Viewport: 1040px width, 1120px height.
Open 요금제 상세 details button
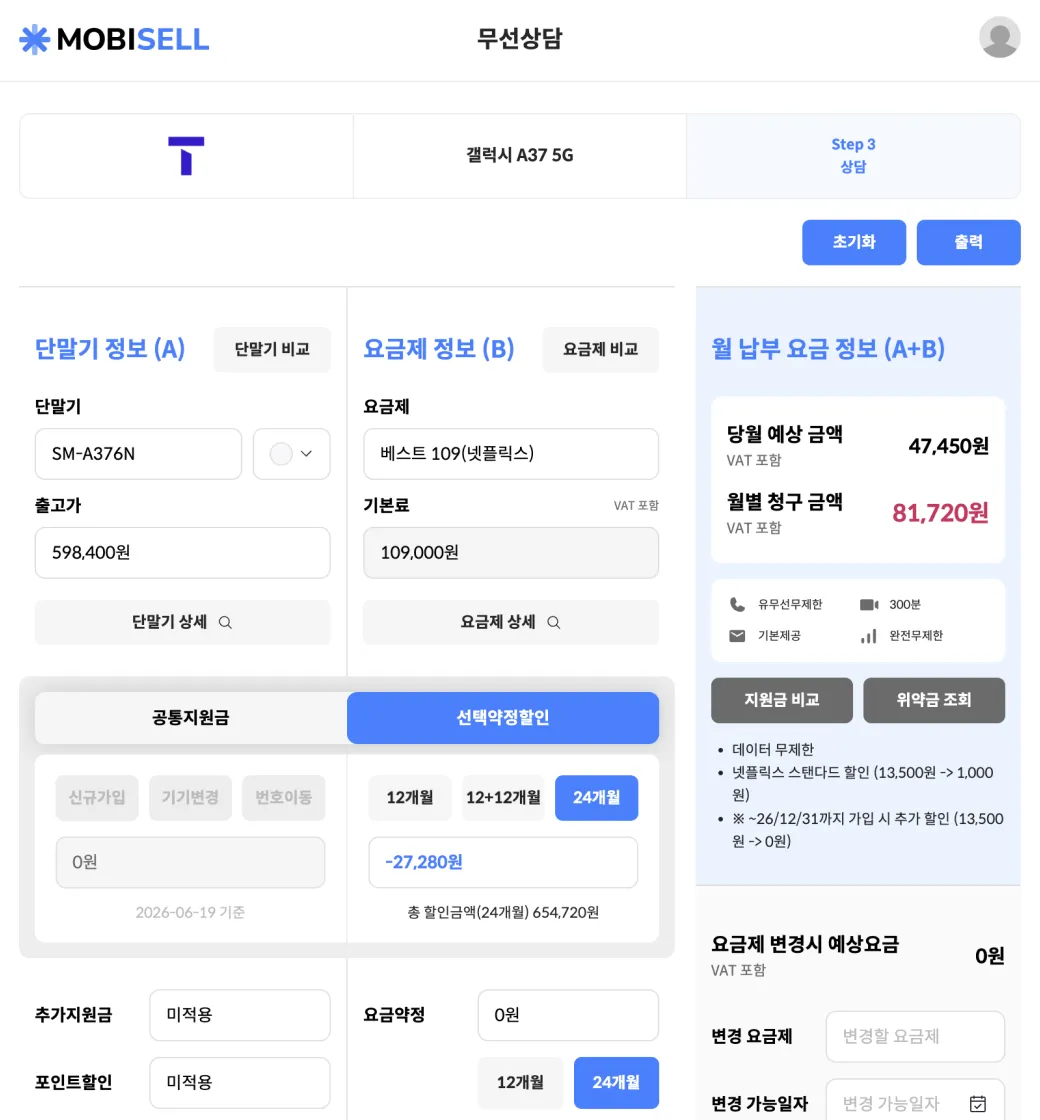(x=511, y=622)
